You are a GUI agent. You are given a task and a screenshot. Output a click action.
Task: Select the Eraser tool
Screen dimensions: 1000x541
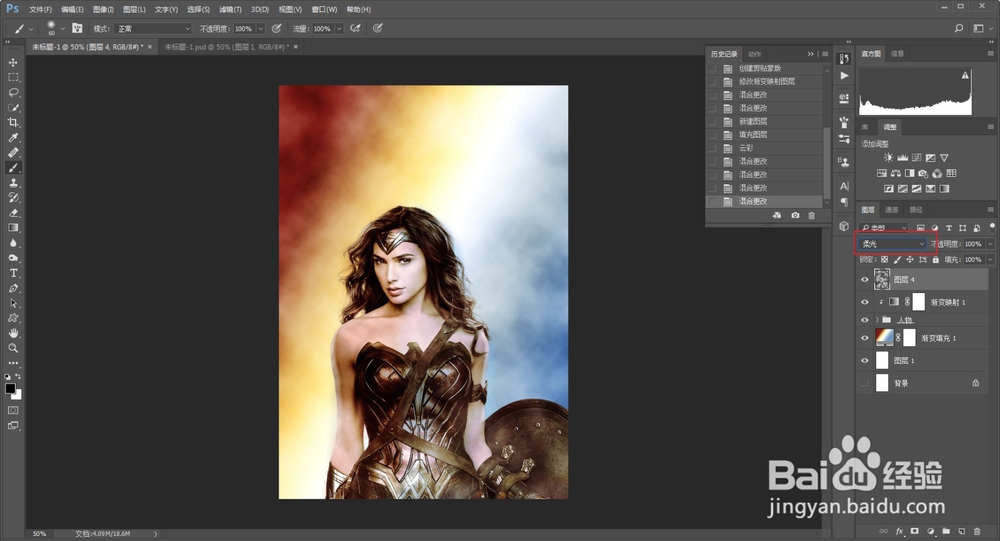pos(13,213)
